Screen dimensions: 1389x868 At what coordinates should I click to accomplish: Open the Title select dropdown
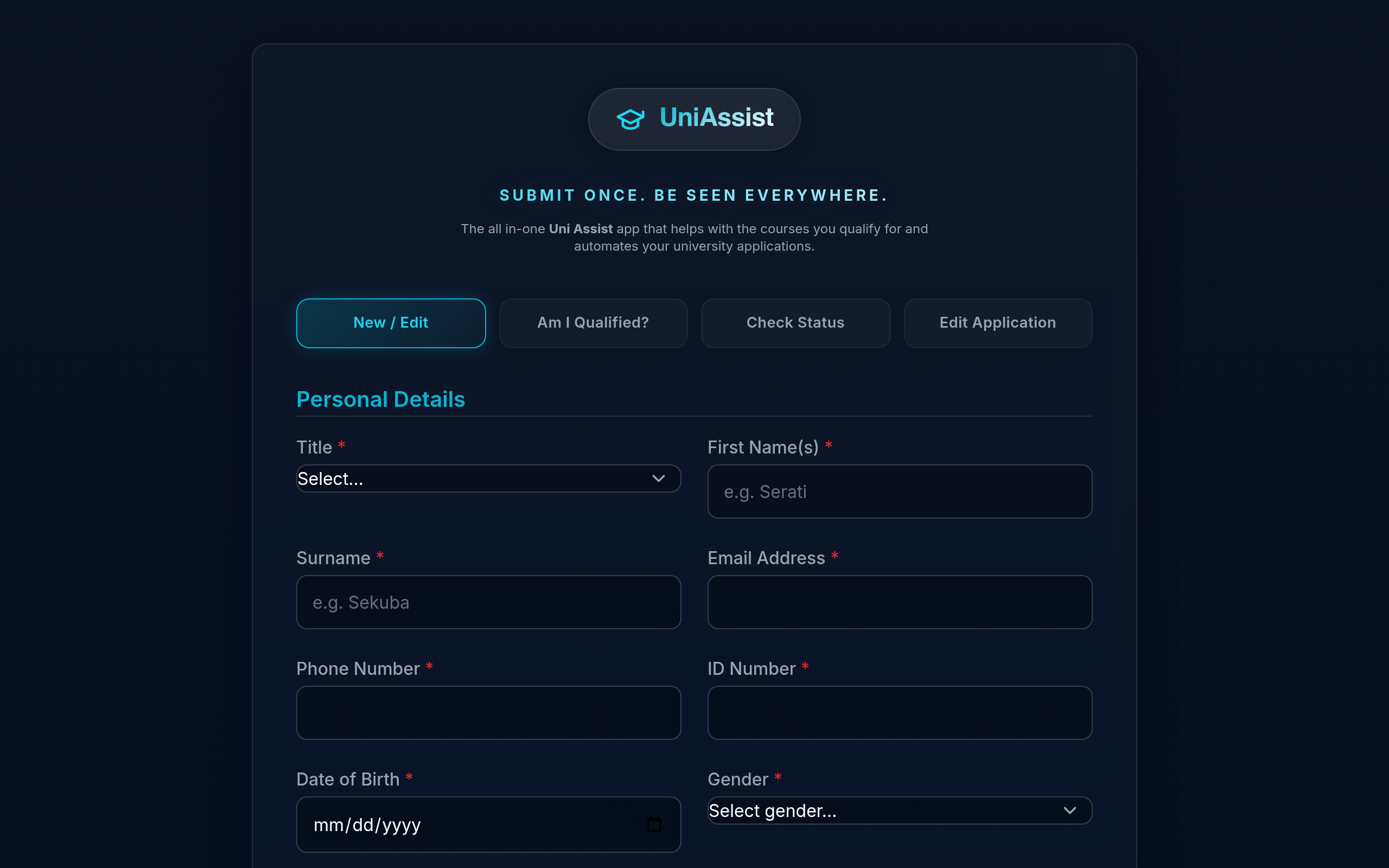(488, 478)
